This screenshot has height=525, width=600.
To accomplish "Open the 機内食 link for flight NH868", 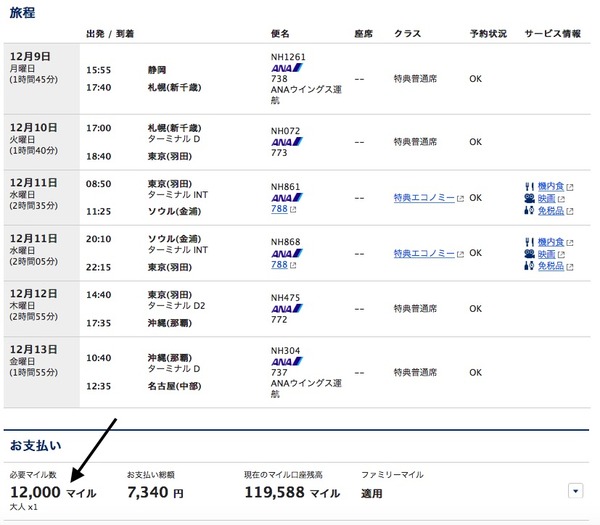I will pyautogui.click(x=551, y=242).
